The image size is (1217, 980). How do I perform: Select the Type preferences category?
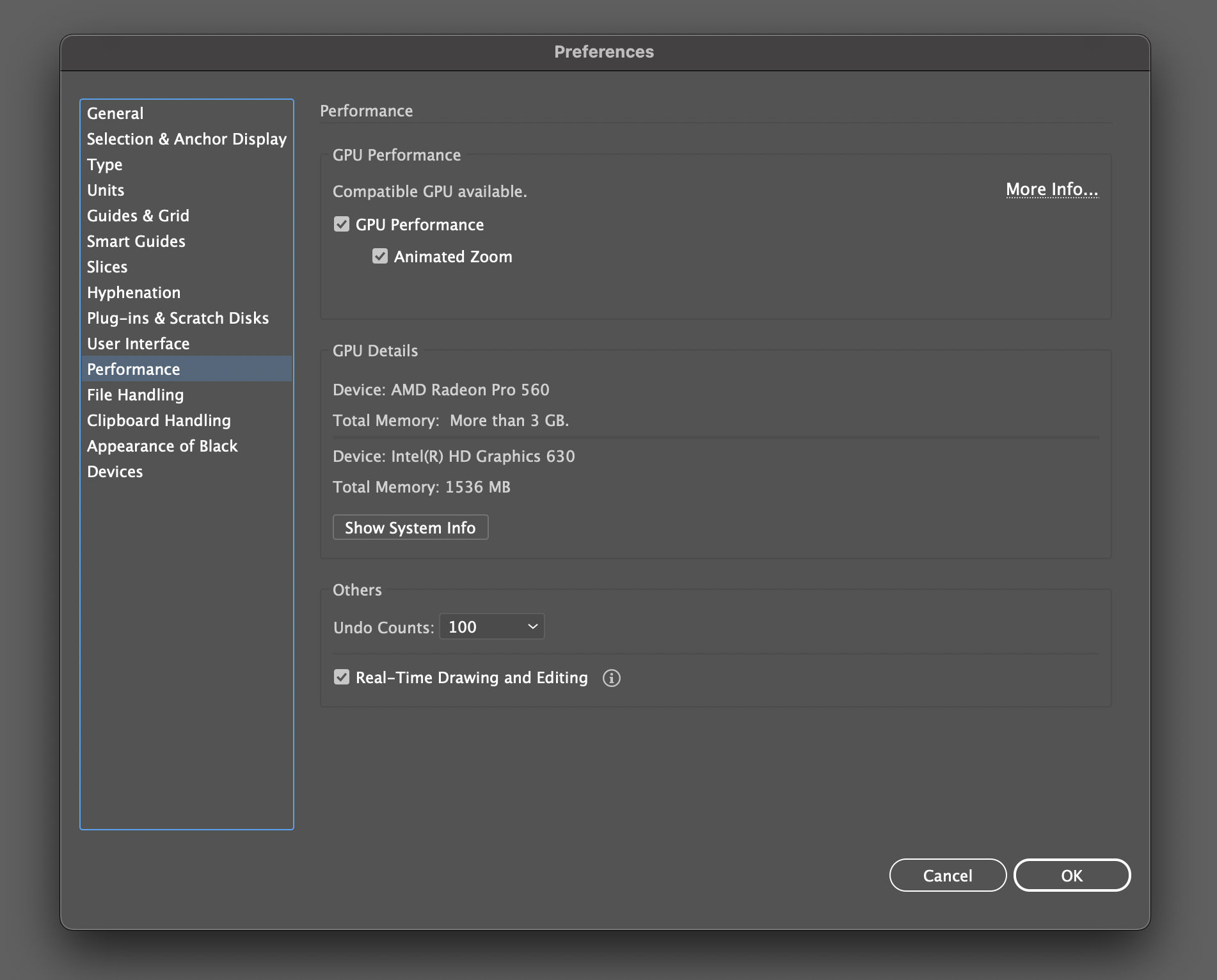tap(104, 164)
